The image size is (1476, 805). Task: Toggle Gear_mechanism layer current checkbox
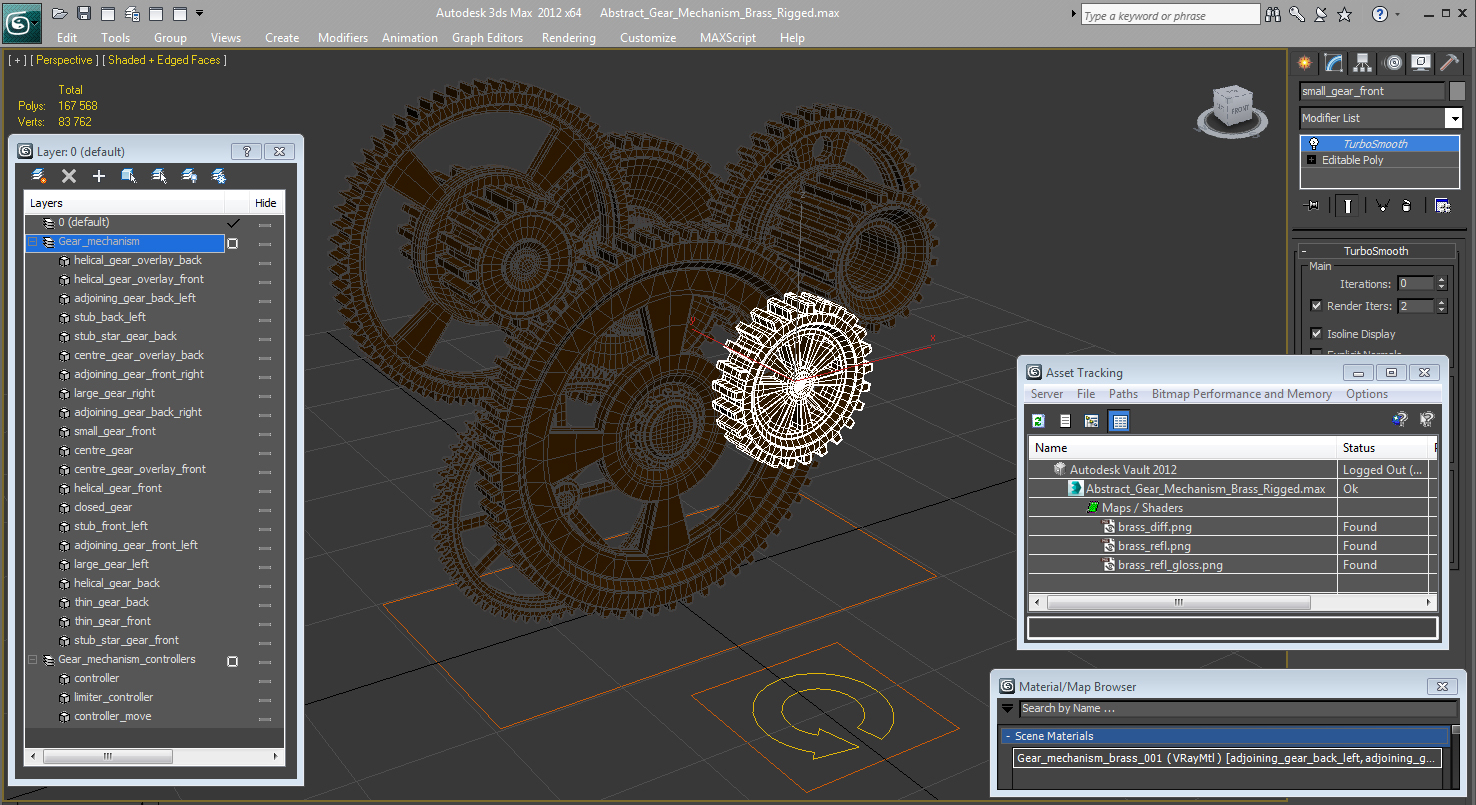tap(233, 242)
